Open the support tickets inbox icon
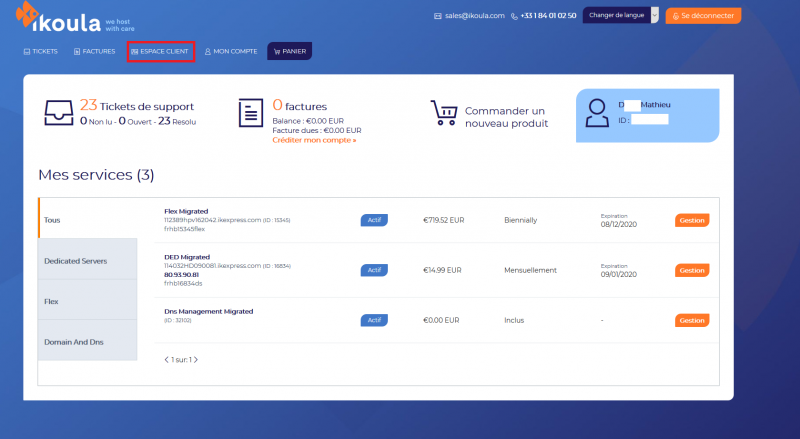 (x=59, y=112)
